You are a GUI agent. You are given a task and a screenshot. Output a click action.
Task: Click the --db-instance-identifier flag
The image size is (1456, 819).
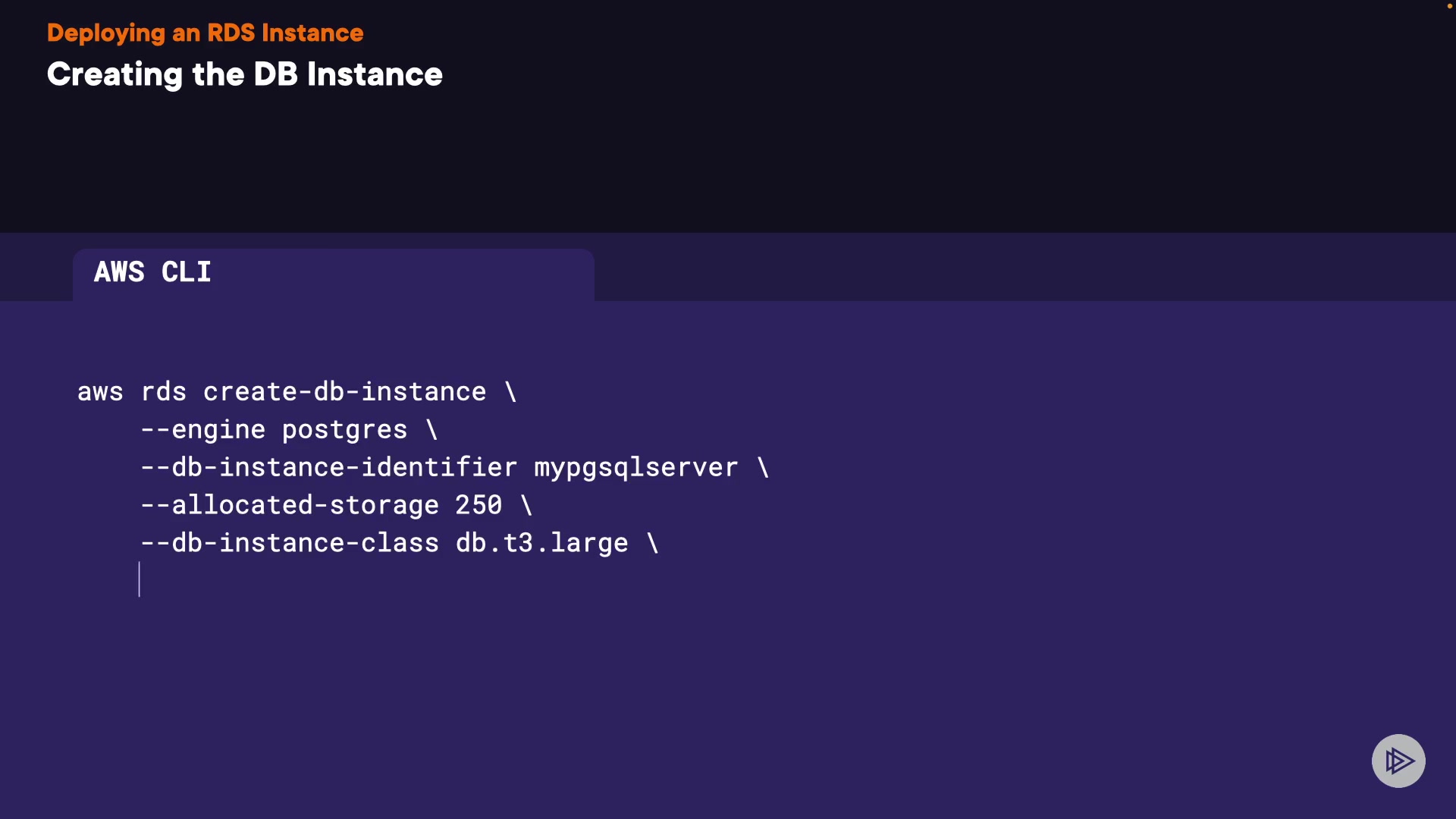329,468
